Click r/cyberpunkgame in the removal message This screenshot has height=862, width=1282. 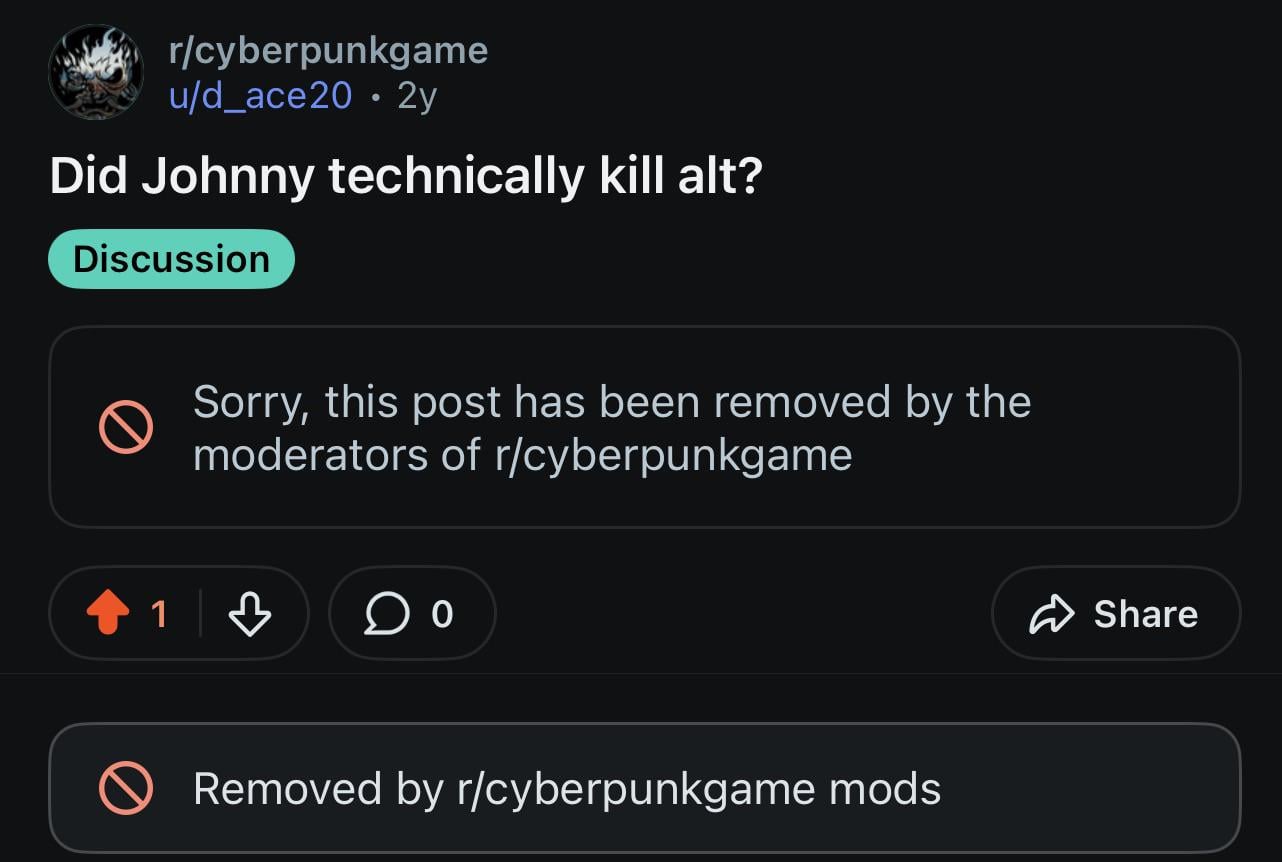point(673,456)
